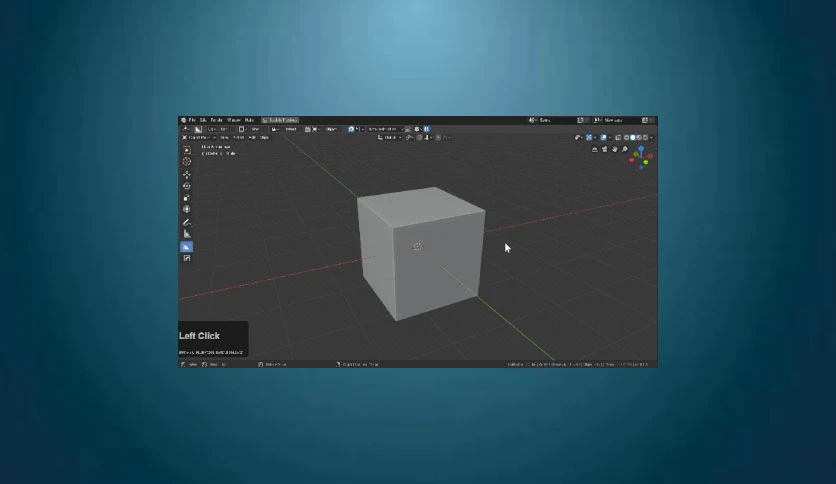Viewport: 836px width, 484px height.
Task: Open transform orientation Global dropdown
Action: pos(389,138)
